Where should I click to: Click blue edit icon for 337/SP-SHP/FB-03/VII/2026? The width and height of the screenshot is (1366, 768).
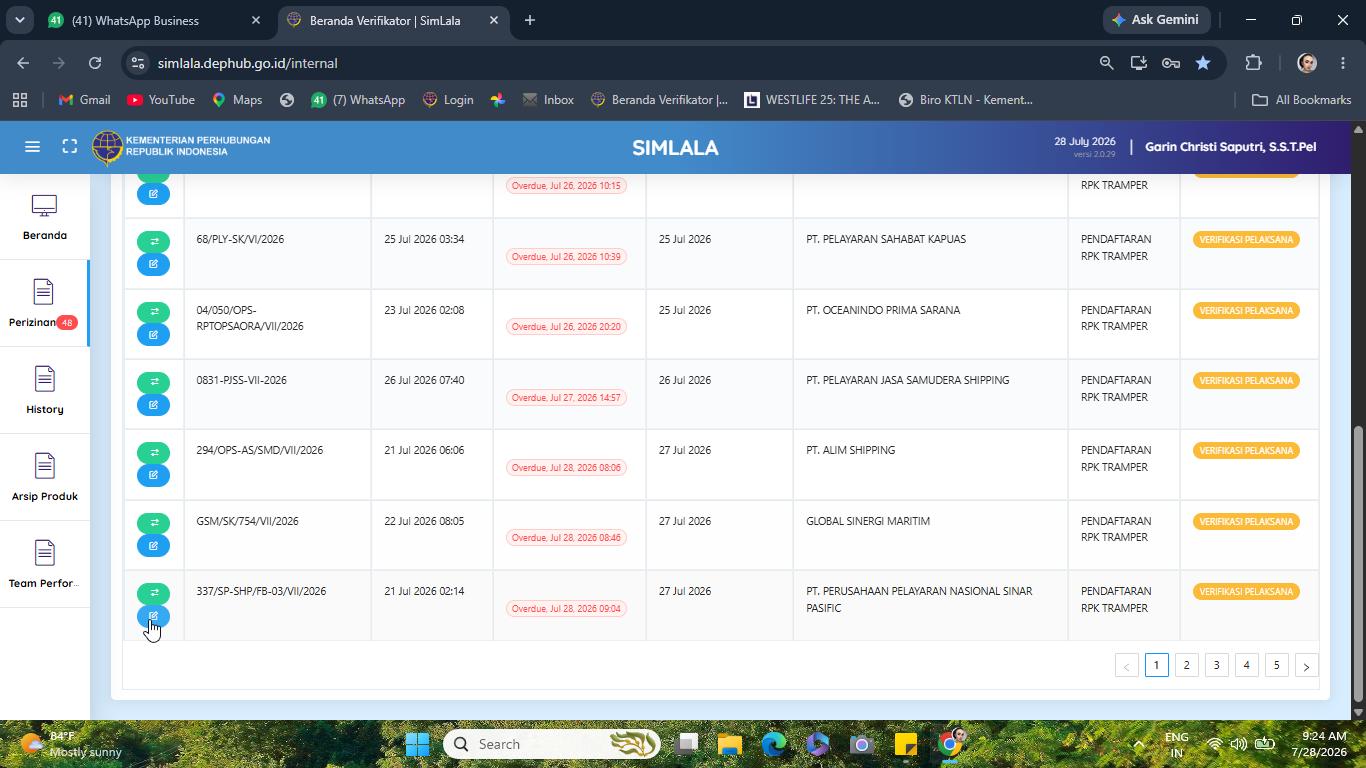153,616
